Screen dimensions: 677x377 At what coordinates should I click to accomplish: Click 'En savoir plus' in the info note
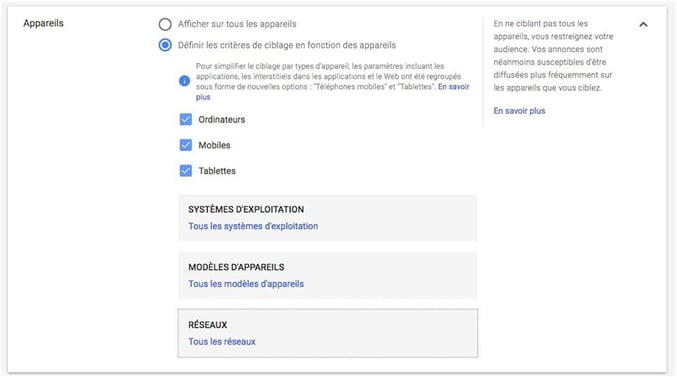click(x=332, y=92)
